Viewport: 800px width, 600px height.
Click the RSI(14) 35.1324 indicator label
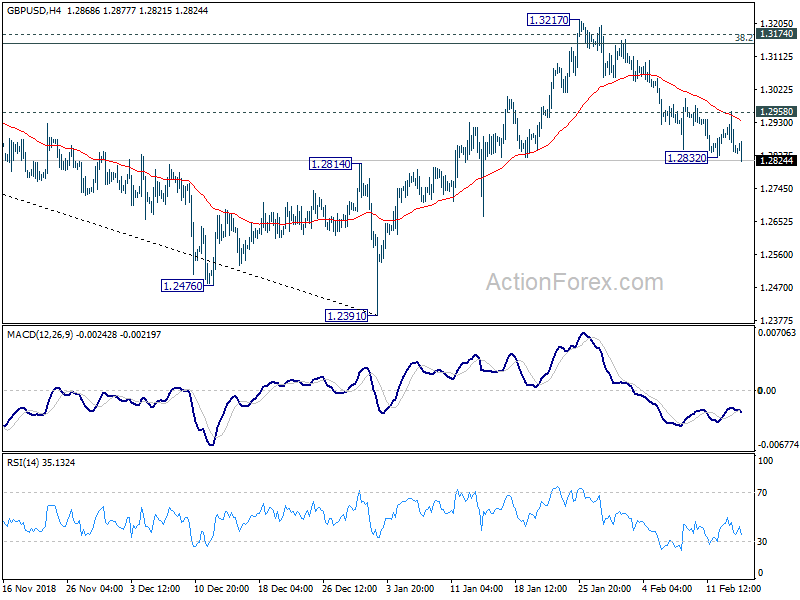click(x=41, y=463)
